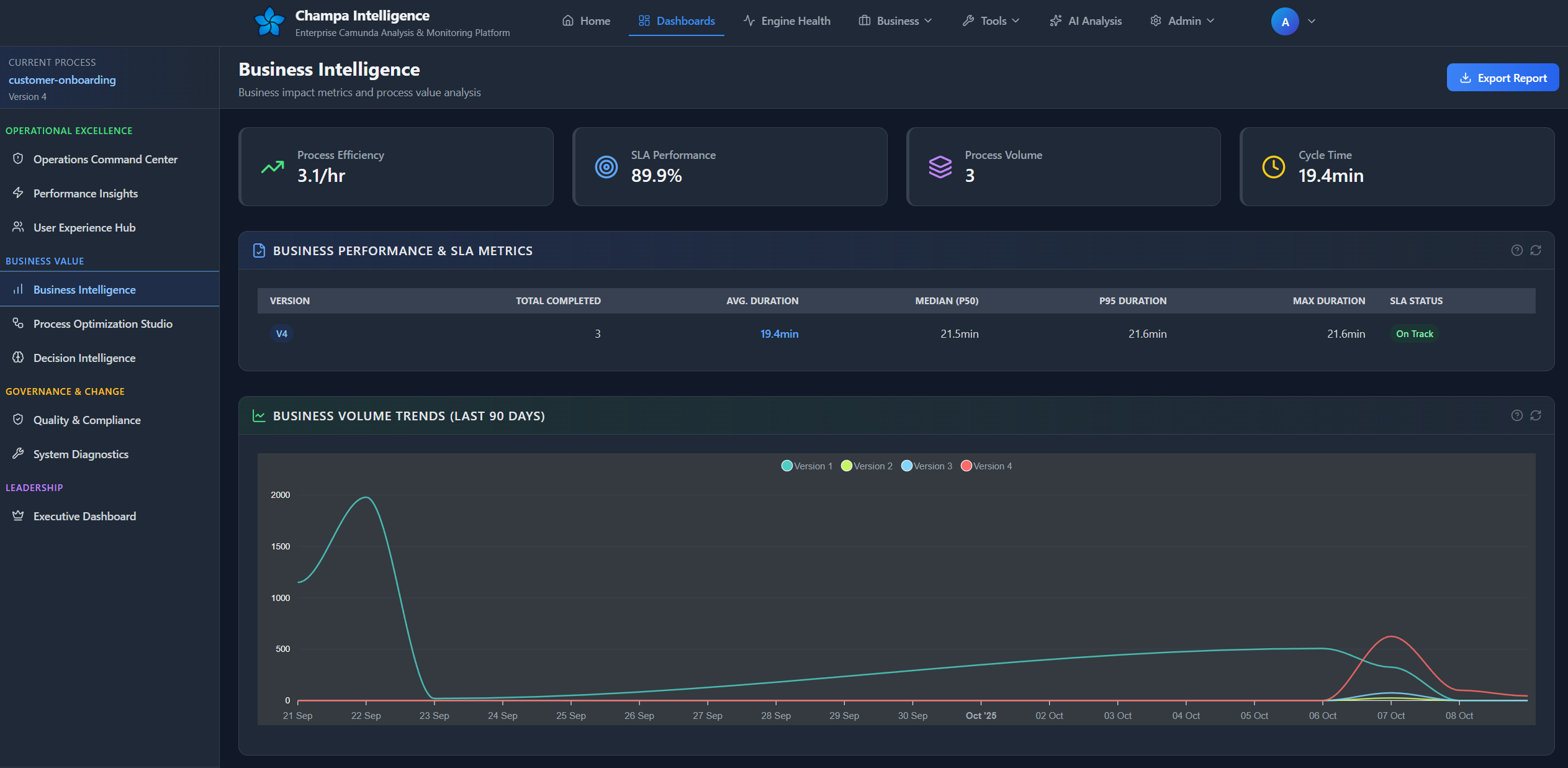This screenshot has width=1568, height=768.
Task: Click the user avatar labeled A
Action: [x=1285, y=21]
